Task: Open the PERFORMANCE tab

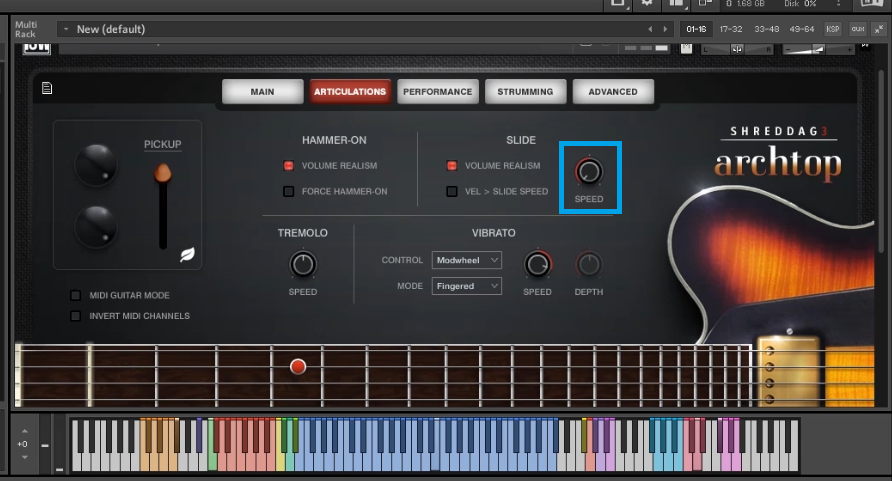Action: (437, 92)
